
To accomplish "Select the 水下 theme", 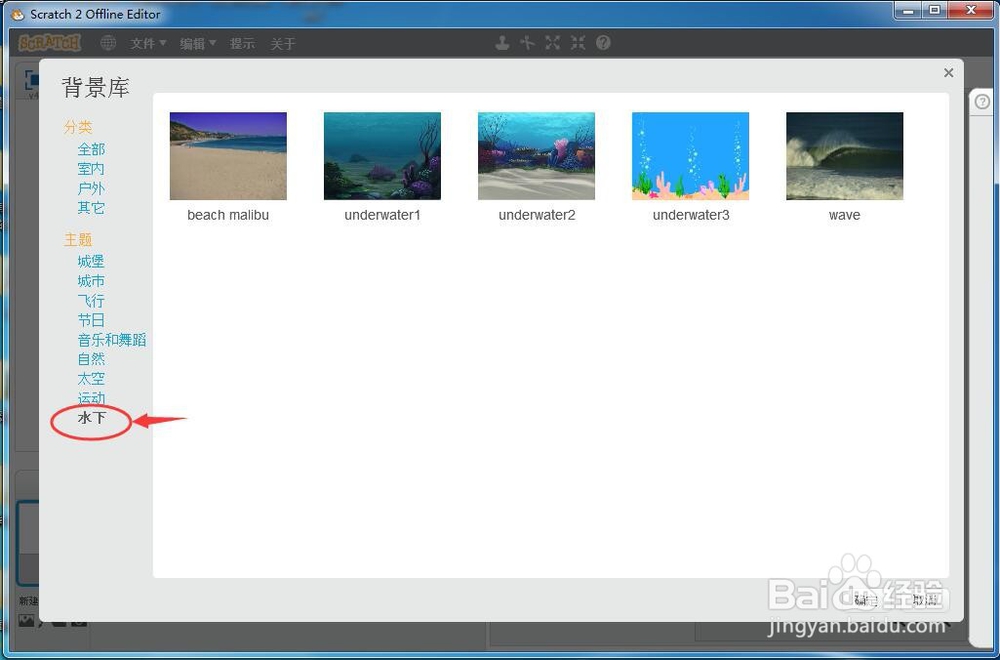I will pos(92,418).
